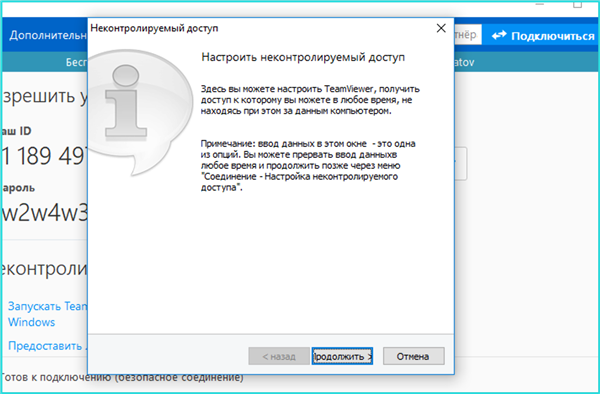Click the Продолжить button in the dialog

pyautogui.click(x=342, y=356)
